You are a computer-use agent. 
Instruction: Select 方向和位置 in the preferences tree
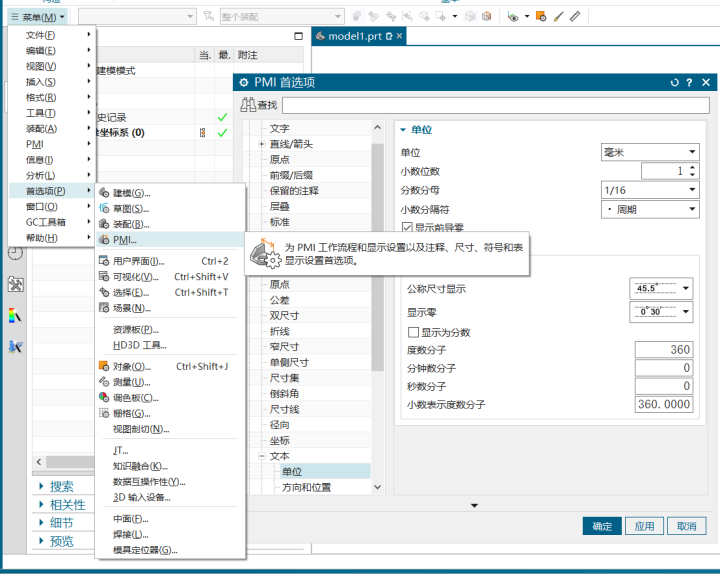[x=306, y=487]
